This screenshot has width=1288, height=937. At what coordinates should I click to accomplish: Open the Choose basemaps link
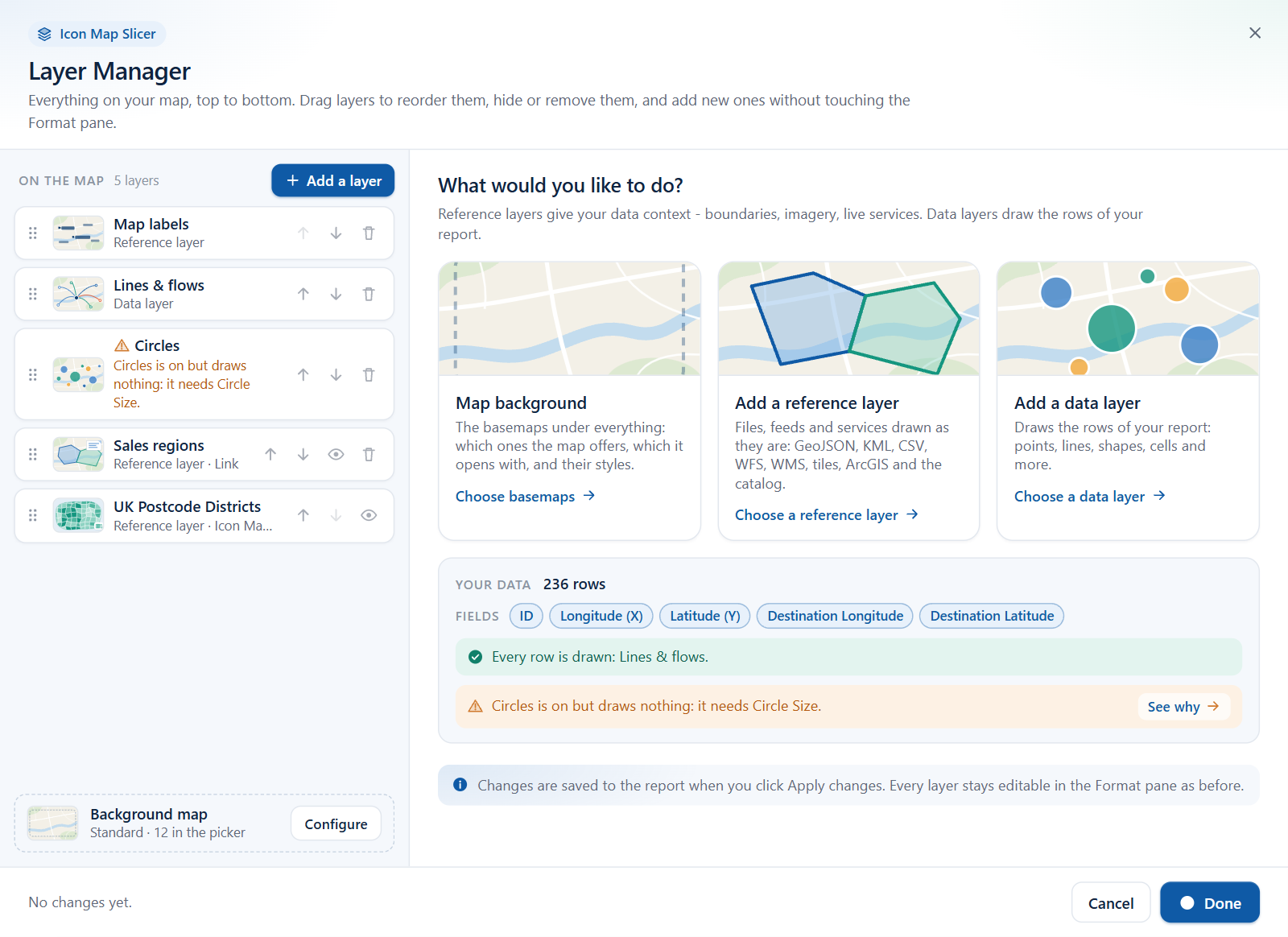point(525,497)
